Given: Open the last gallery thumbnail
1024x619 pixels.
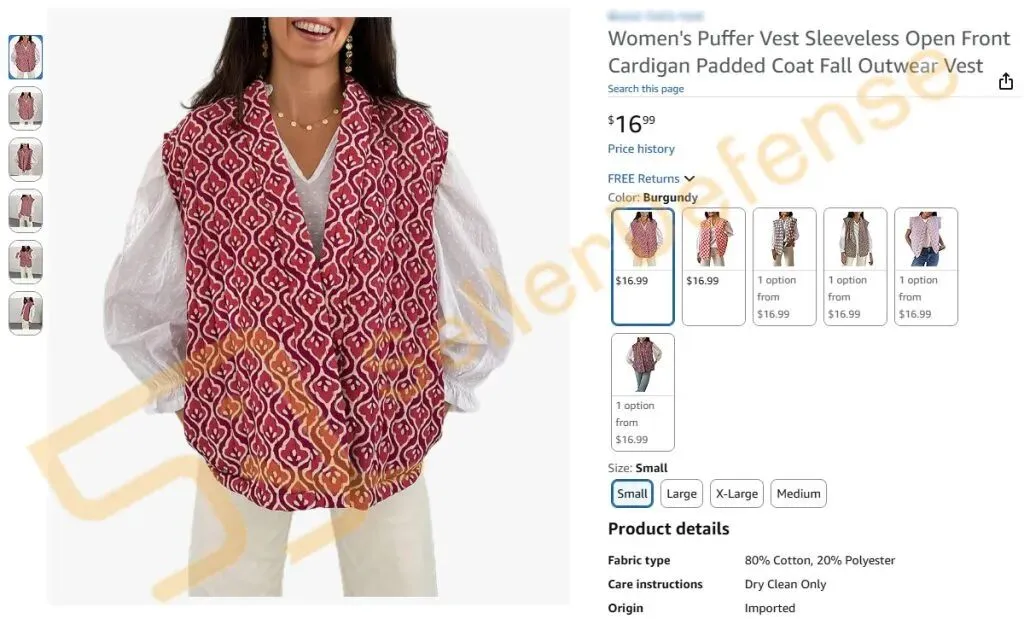Looking at the screenshot, I should click(25, 313).
